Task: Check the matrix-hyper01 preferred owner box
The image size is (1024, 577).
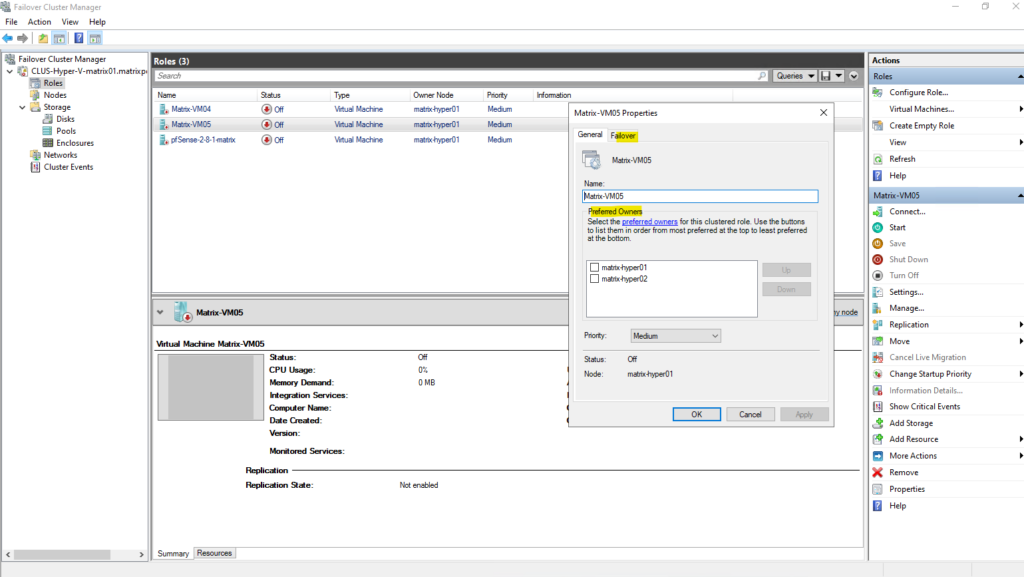Action: point(595,267)
